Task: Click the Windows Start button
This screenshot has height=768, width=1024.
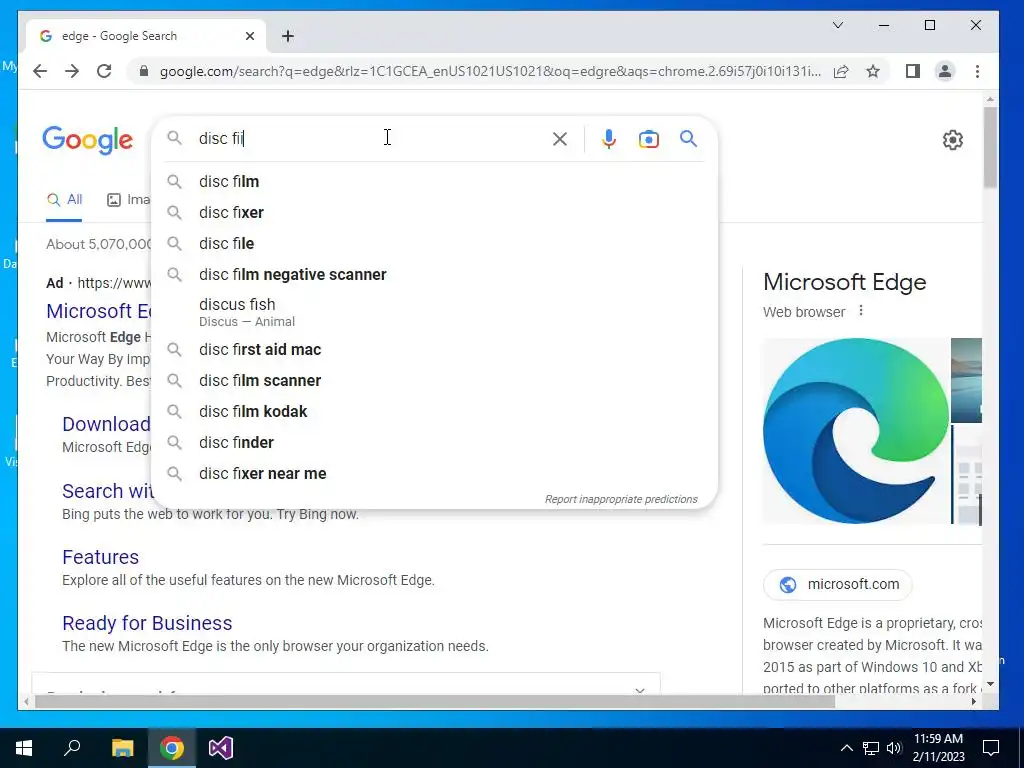Action: tap(24, 748)
